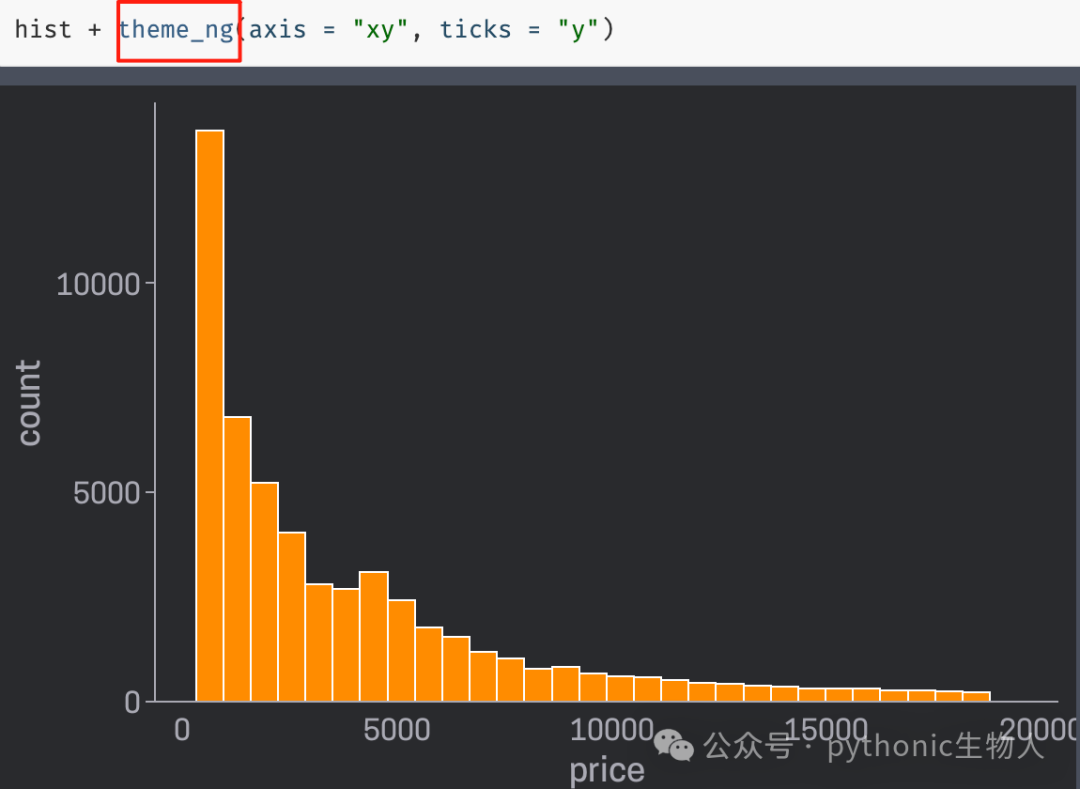The height and width of the screenshot is (789, 1080).
Task: Select the "price" x-axis title
Action: click(x=607, y=770)
